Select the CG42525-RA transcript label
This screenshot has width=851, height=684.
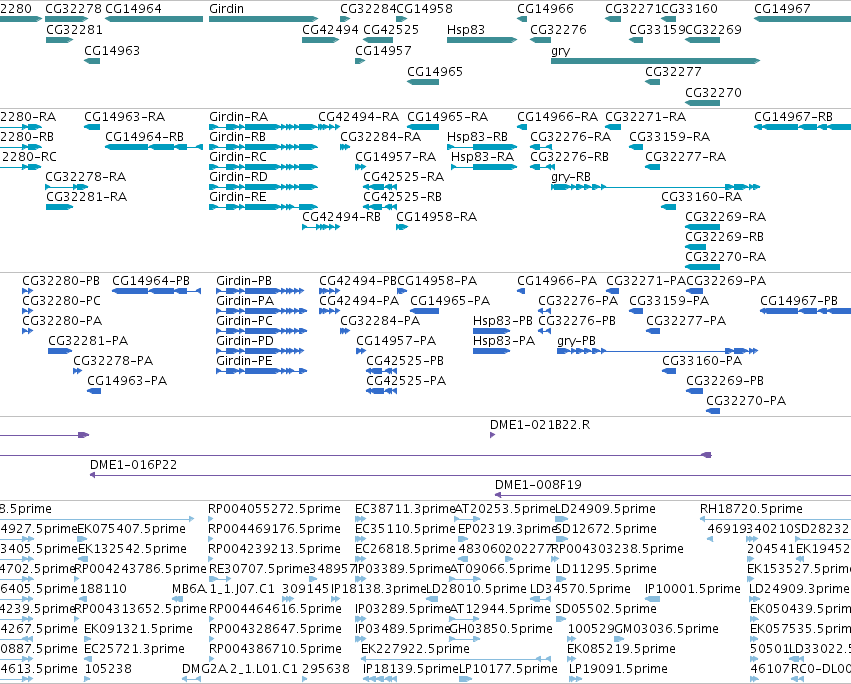pyautogui.click(x=403, y=177)
